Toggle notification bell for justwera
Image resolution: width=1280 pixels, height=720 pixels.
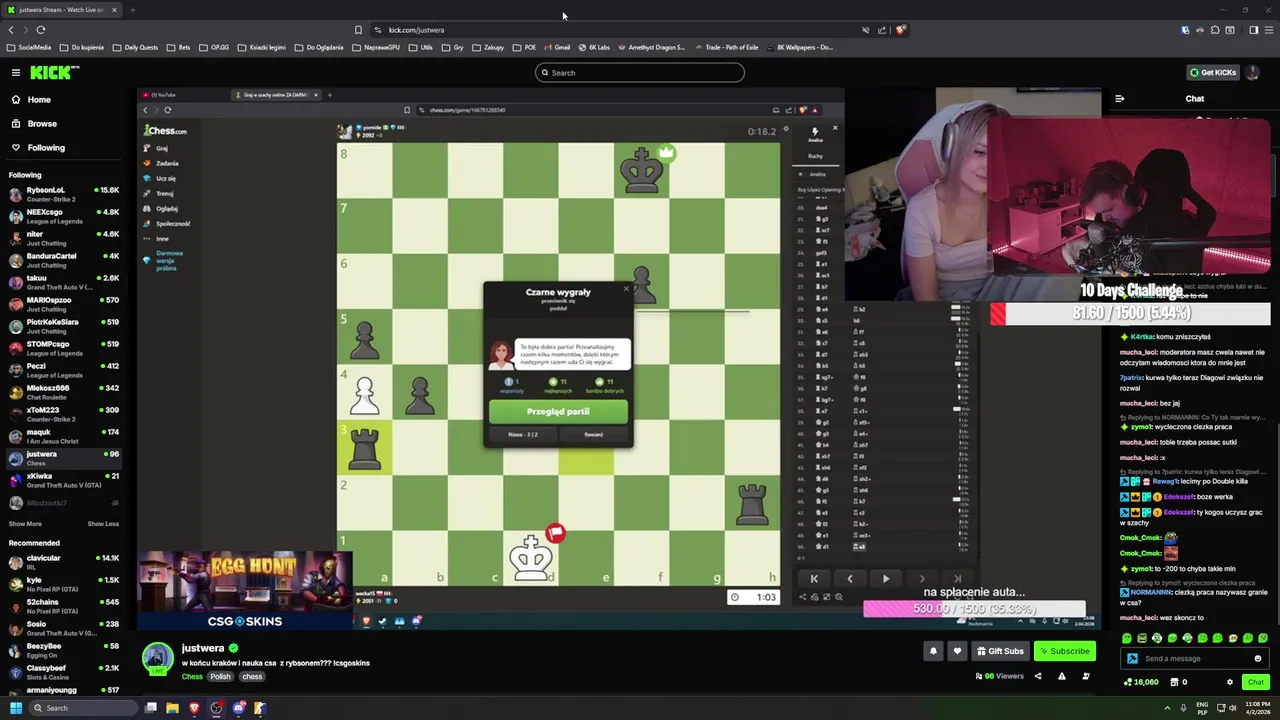pos(933,651)
